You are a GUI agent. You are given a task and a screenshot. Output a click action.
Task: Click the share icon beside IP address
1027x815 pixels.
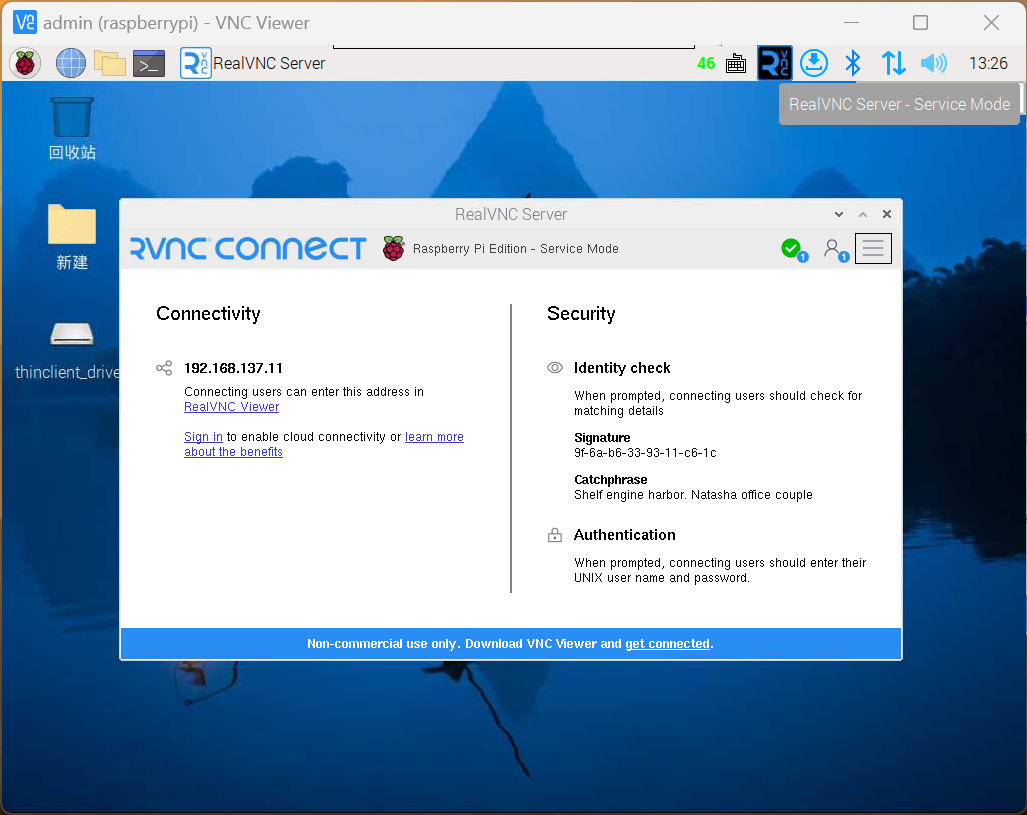point(164,368)
